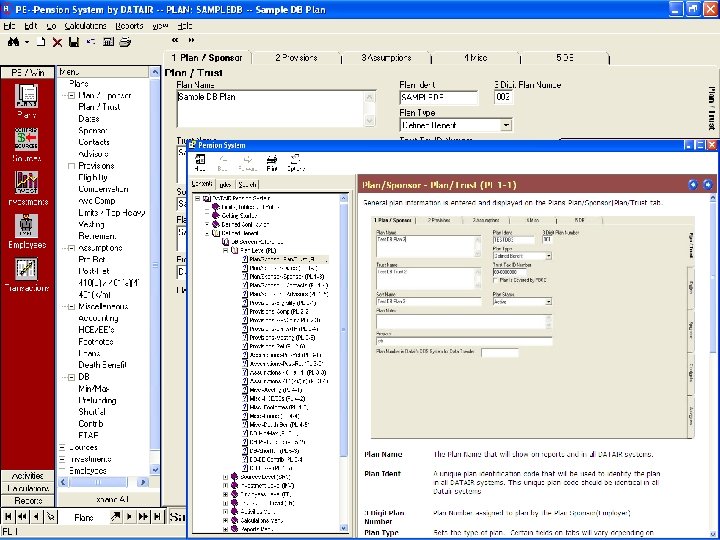Jump to the first record navigation button
The height and width of the screenshot is (540, 720).
pos(9,516)
